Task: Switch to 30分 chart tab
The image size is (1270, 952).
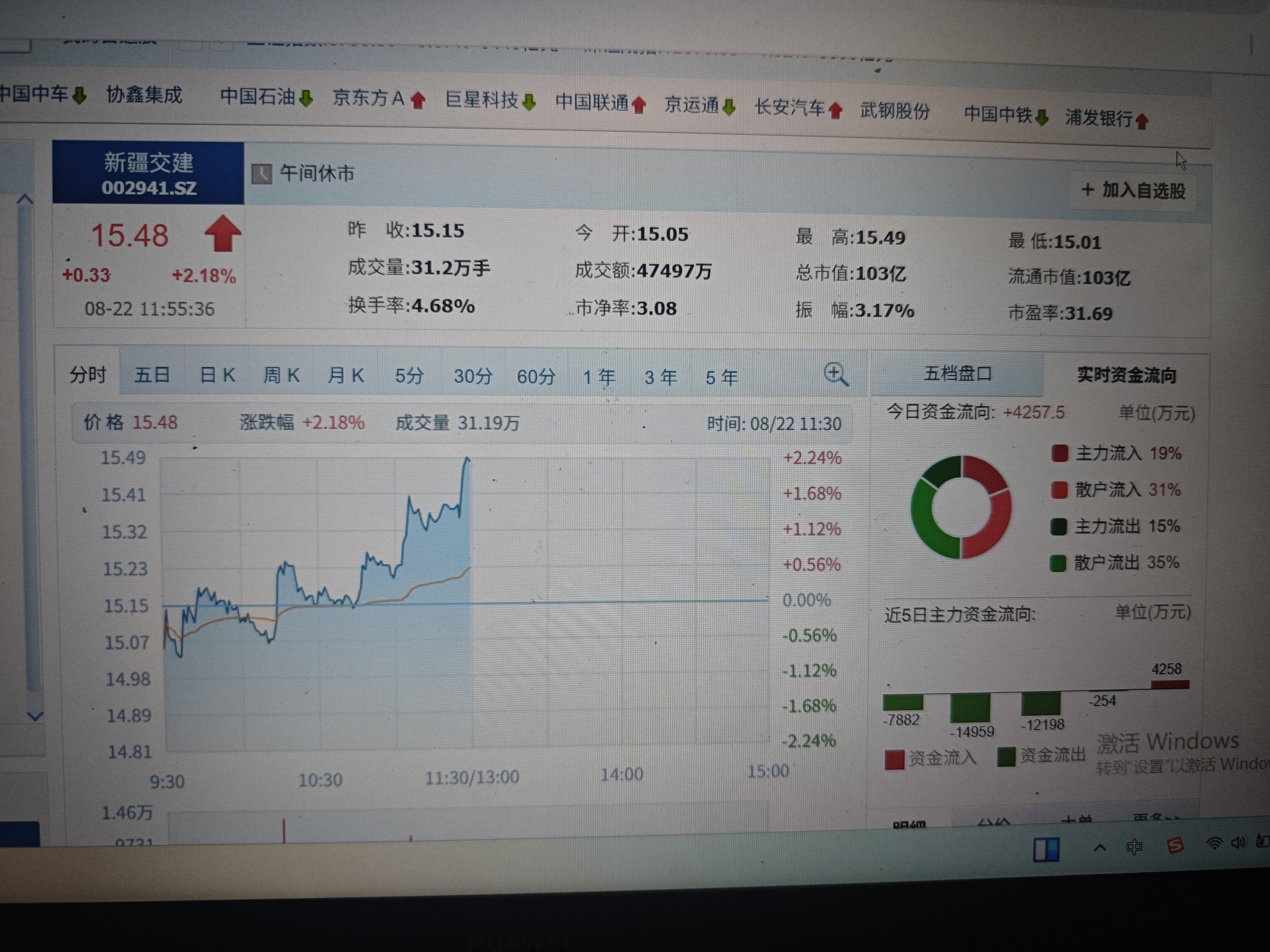Action: click(x=473, y=376)
